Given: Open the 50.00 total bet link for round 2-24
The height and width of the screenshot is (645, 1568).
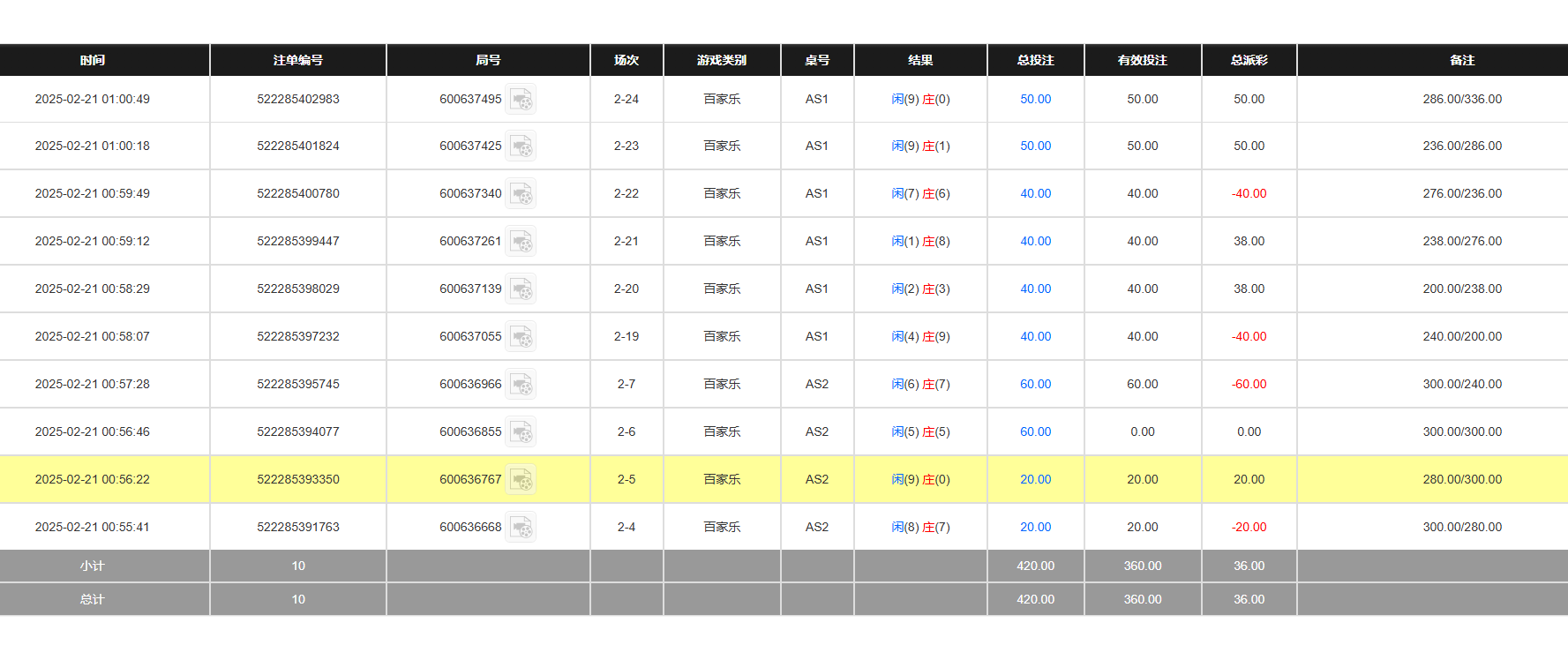Looking at the screenshot, I should click(1035, 100).
